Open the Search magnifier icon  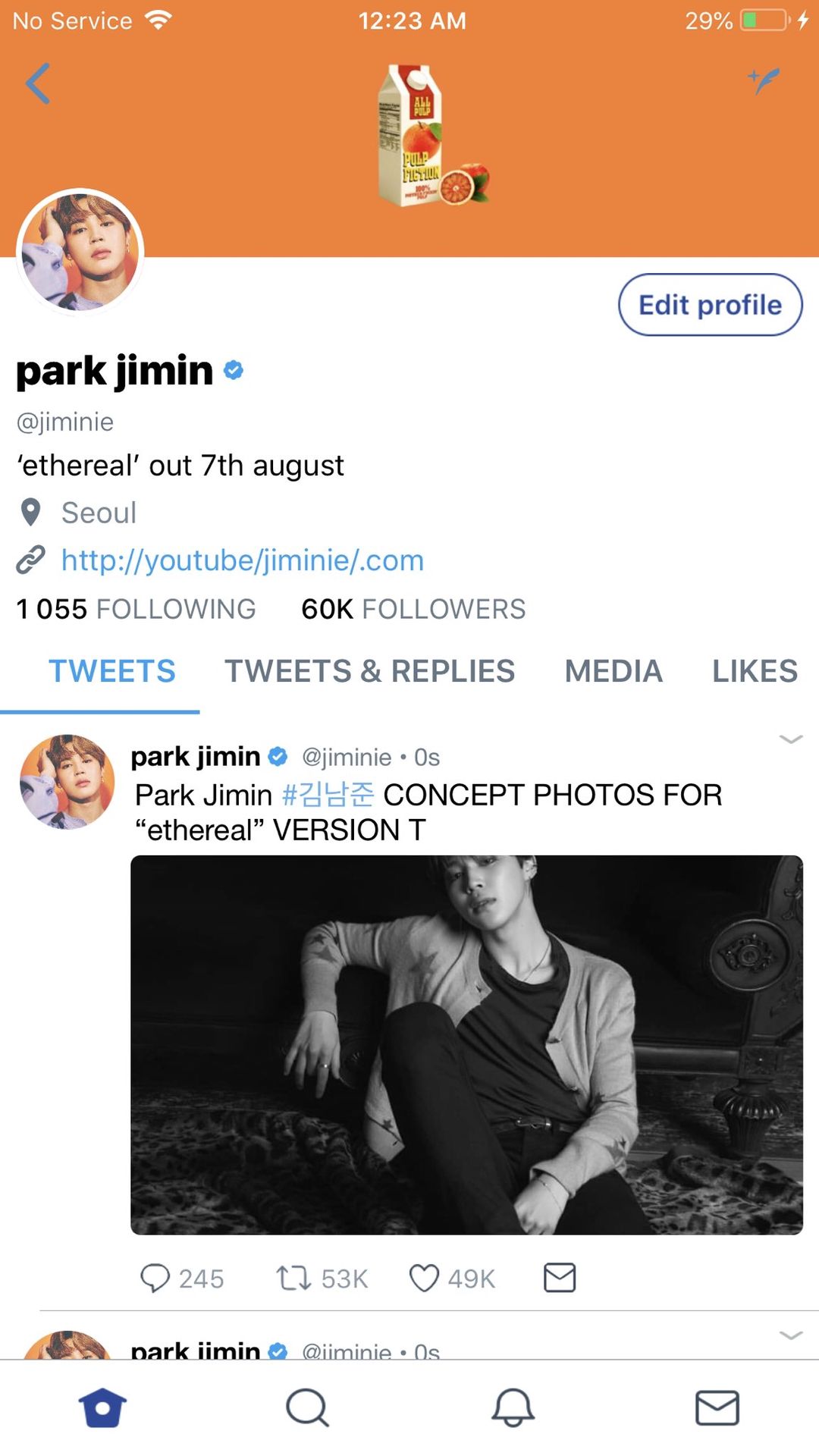click(307, 1407)
